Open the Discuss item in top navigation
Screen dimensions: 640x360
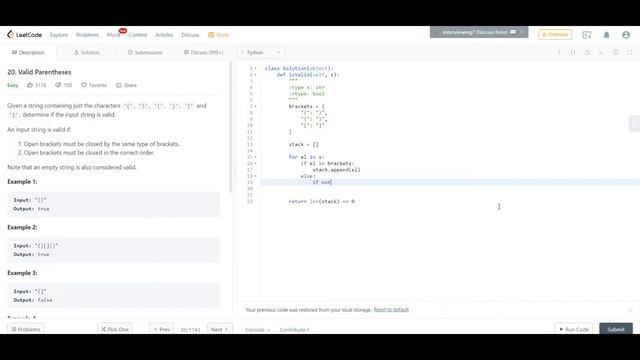click(x=190, y=35)
